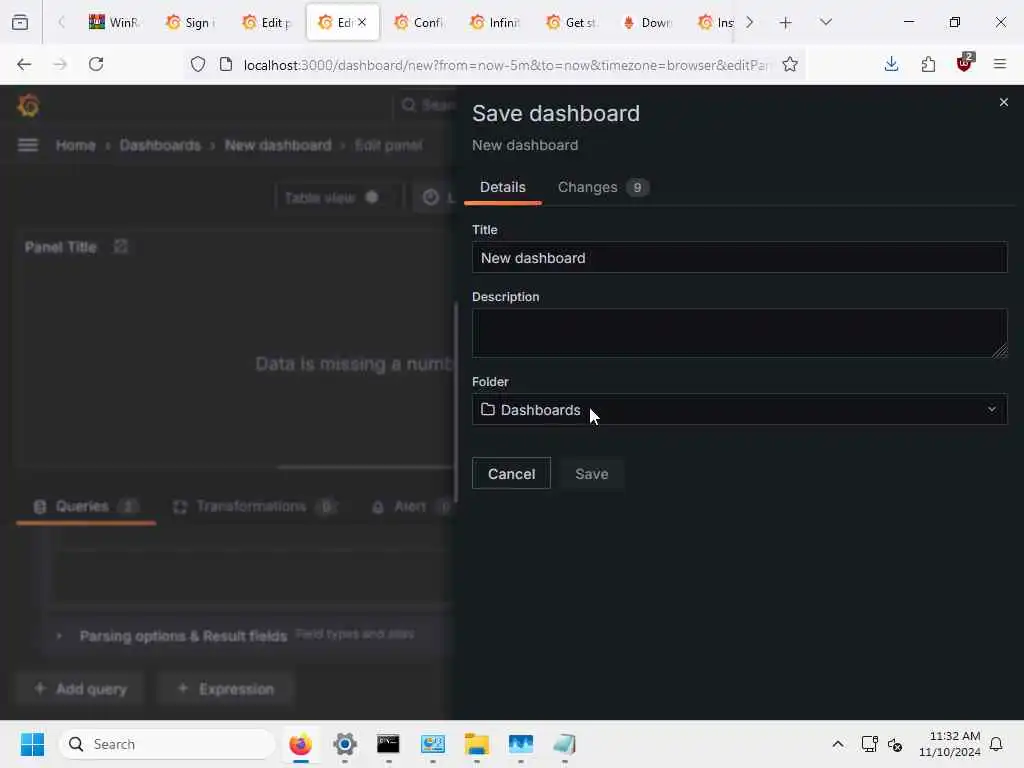
Task: Open the notification bell
Action: click(x=997, y=744)
